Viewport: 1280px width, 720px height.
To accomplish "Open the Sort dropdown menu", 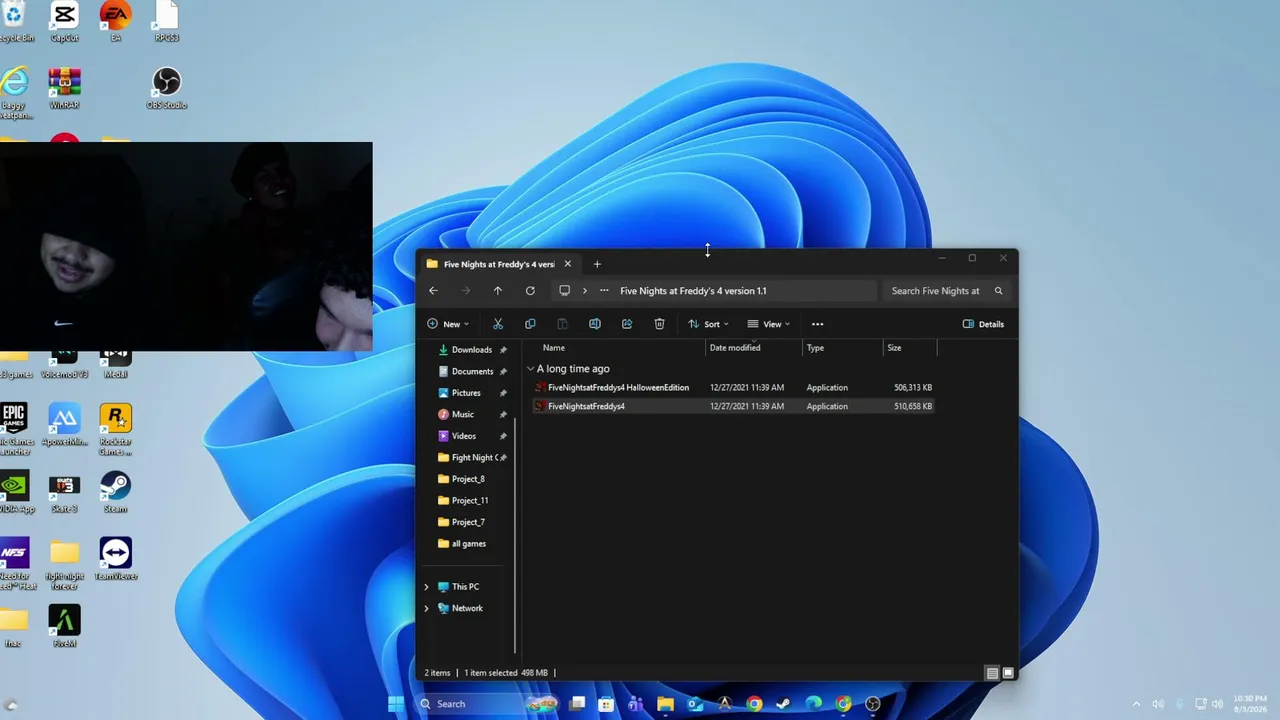I will 708,324.
